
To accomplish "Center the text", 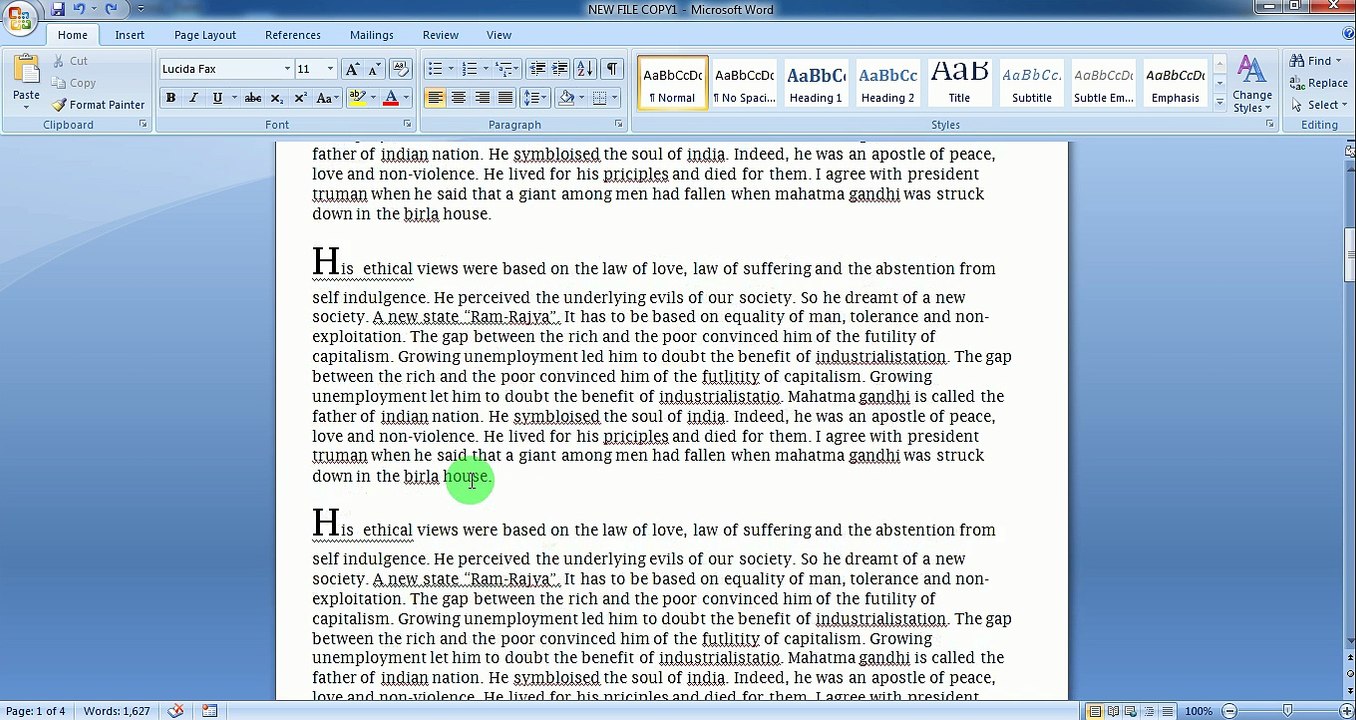I will coord(458,98).
